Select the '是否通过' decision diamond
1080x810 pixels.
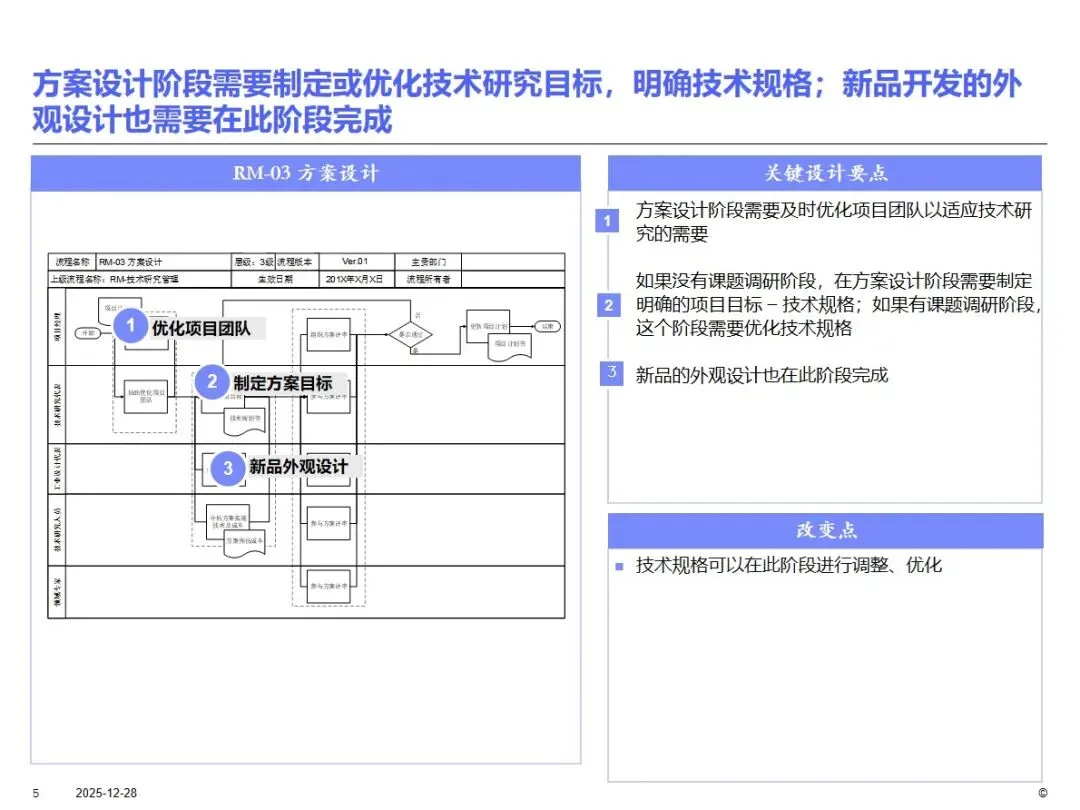pos(411,335)
